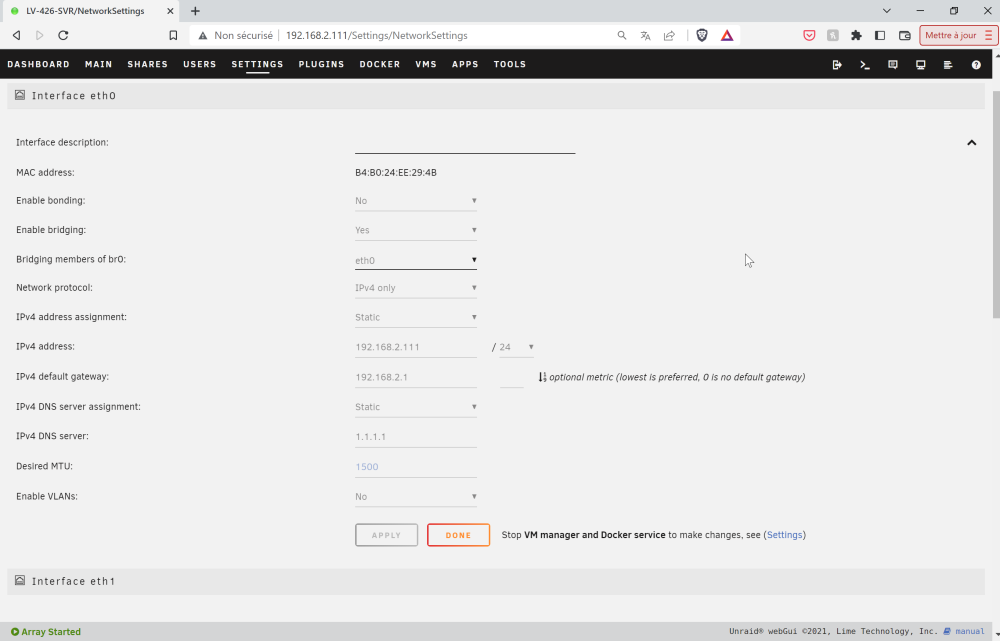Go to the Dashboard menu
Viewport: 1000px width, 641px height.
38,64
